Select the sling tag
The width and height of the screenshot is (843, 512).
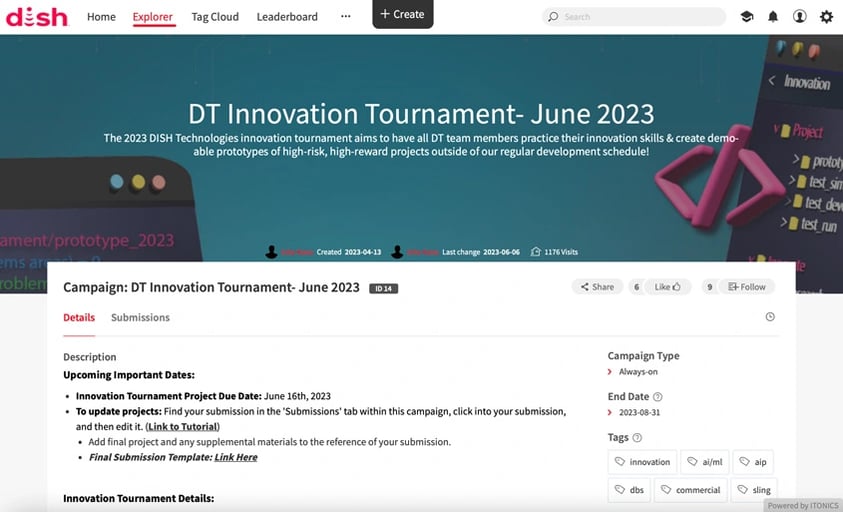(754, 490)
